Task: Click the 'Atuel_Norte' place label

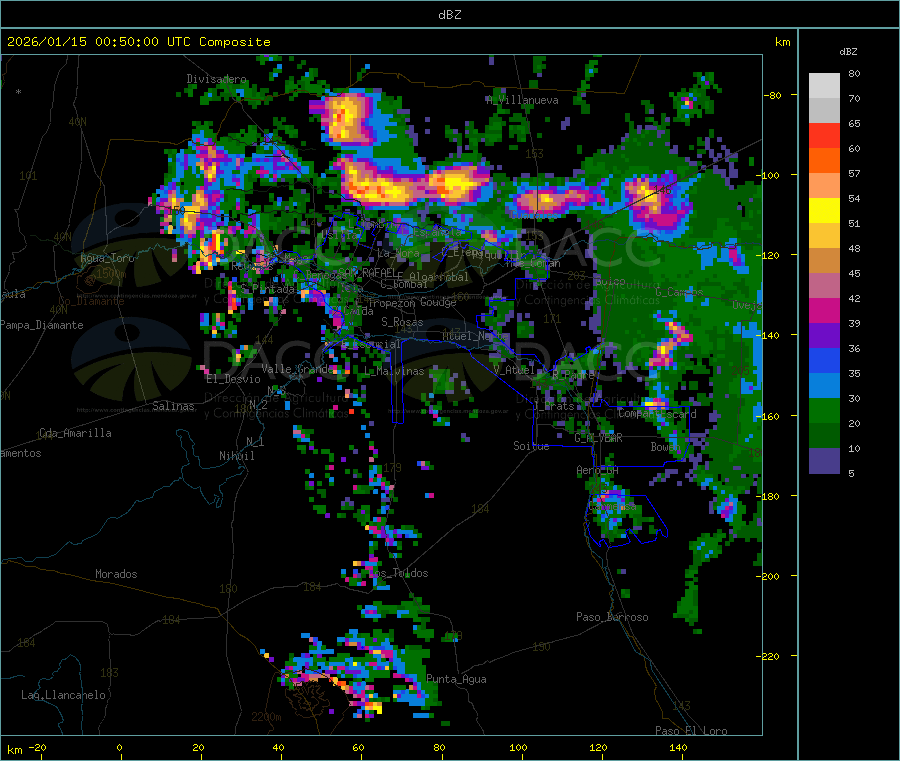Action: click(475, 336)
